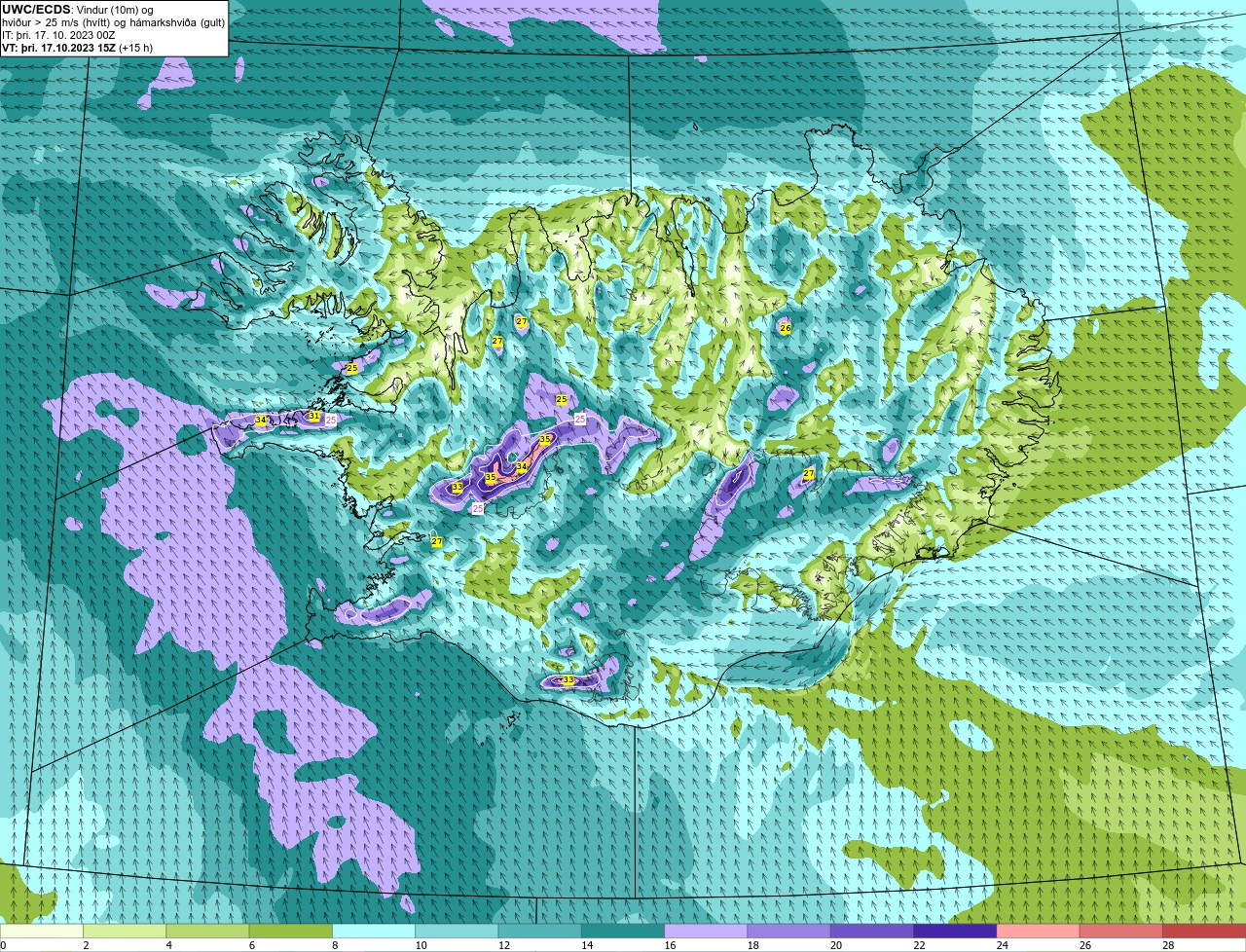
Task: Click the yellow "26" gust marker
Action: (786, 329)
